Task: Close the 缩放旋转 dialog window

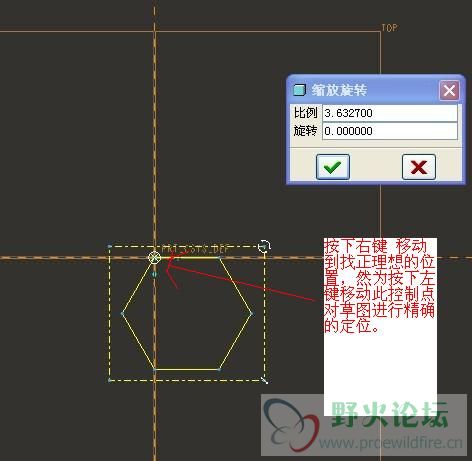Action: point(449,90)
